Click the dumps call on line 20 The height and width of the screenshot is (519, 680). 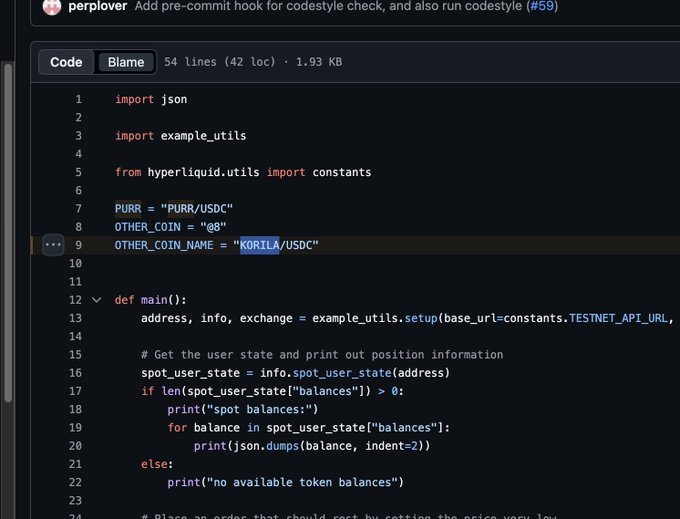click(x=282, y=446)
